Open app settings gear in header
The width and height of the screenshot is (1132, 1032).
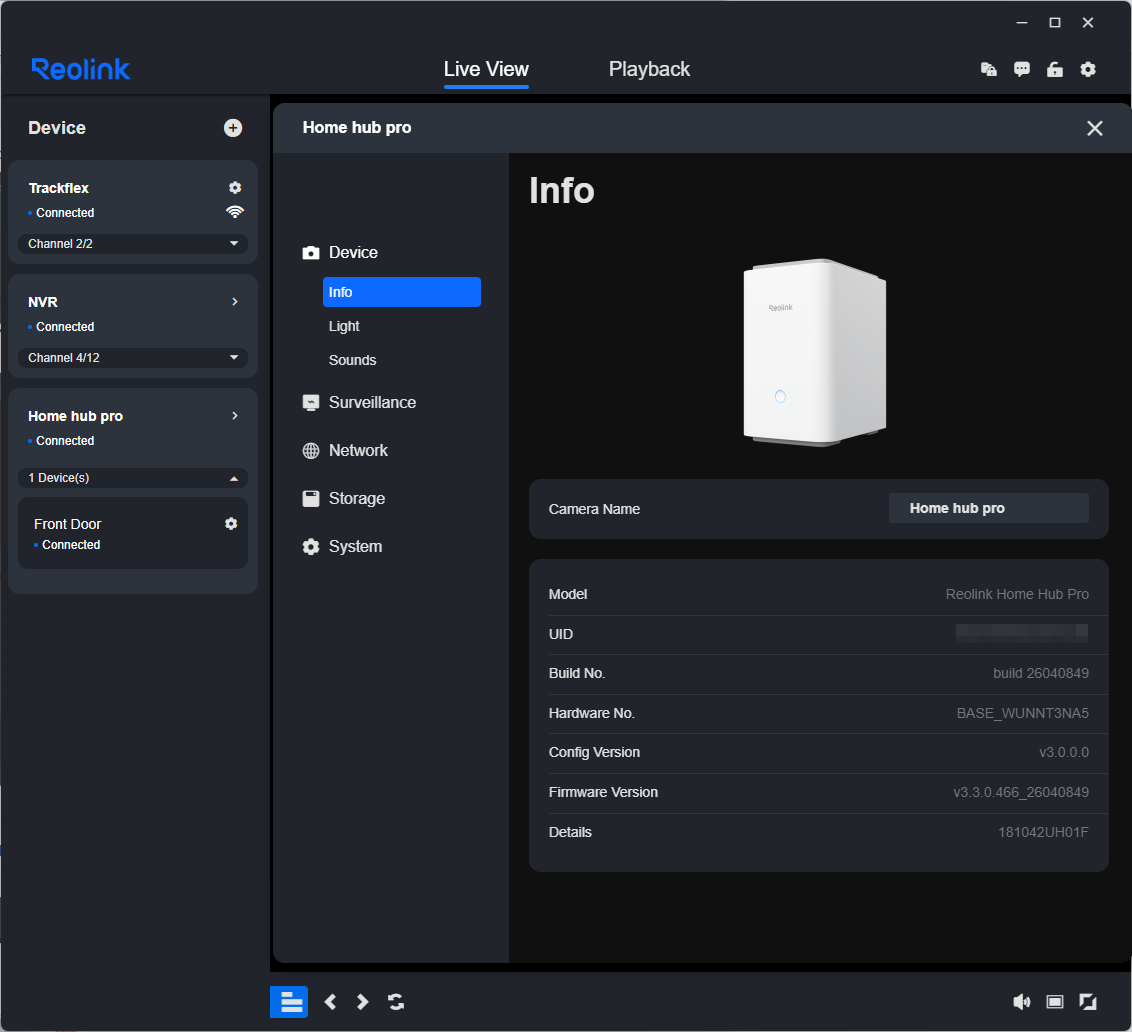[1088, 69]
